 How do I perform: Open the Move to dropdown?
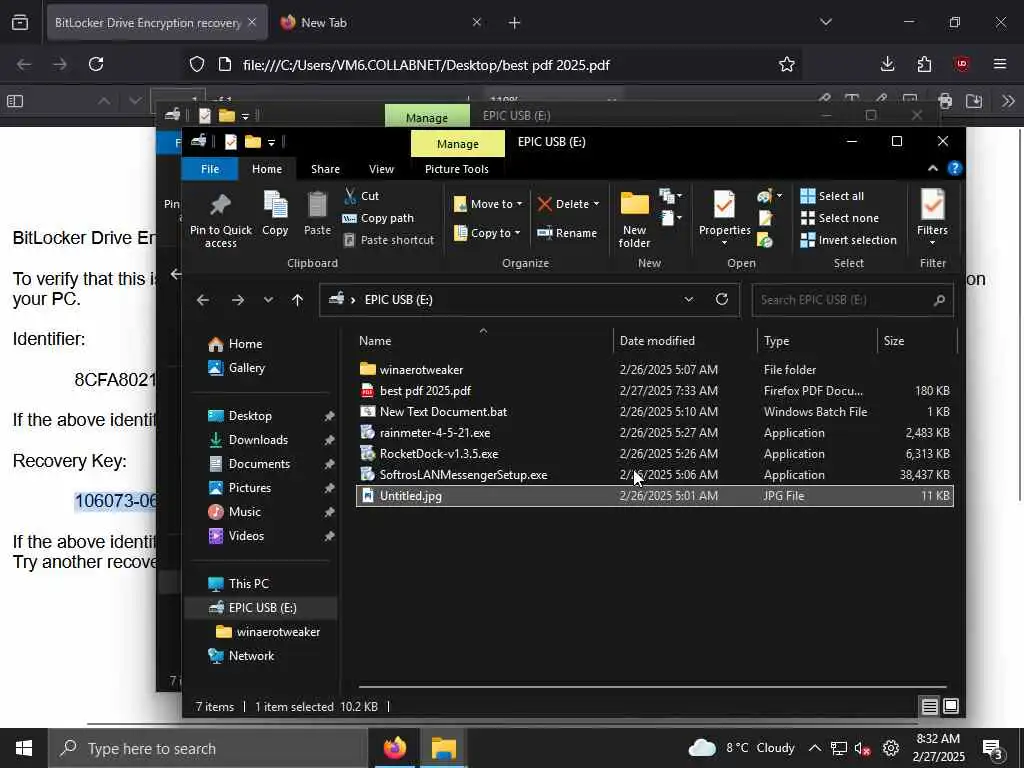488,204
